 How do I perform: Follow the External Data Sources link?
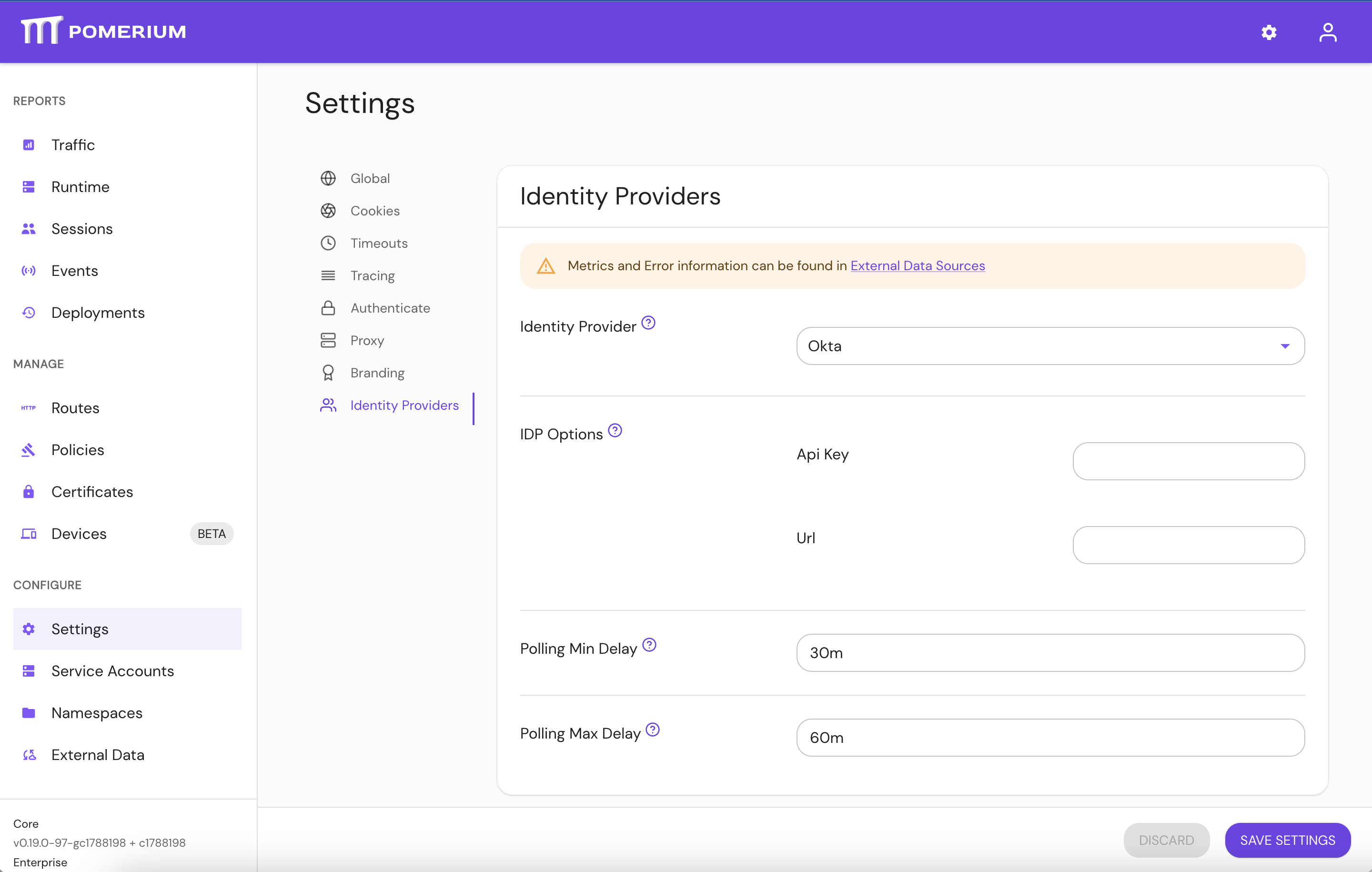(918, 265)
